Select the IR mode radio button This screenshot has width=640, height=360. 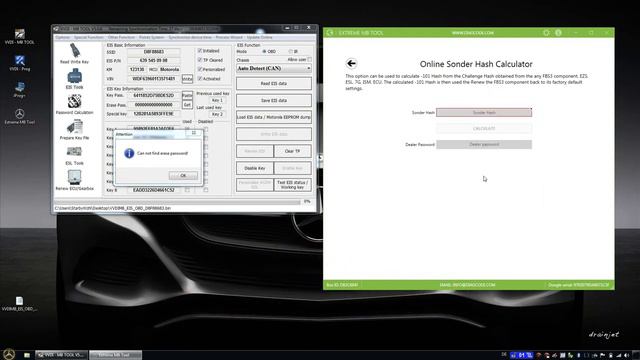click(291, 51)
